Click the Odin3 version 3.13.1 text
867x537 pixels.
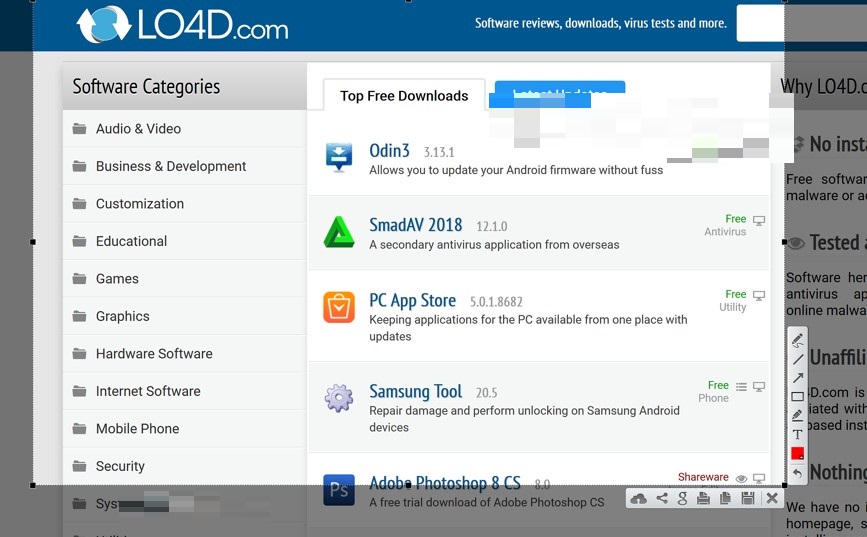point(439,152)
